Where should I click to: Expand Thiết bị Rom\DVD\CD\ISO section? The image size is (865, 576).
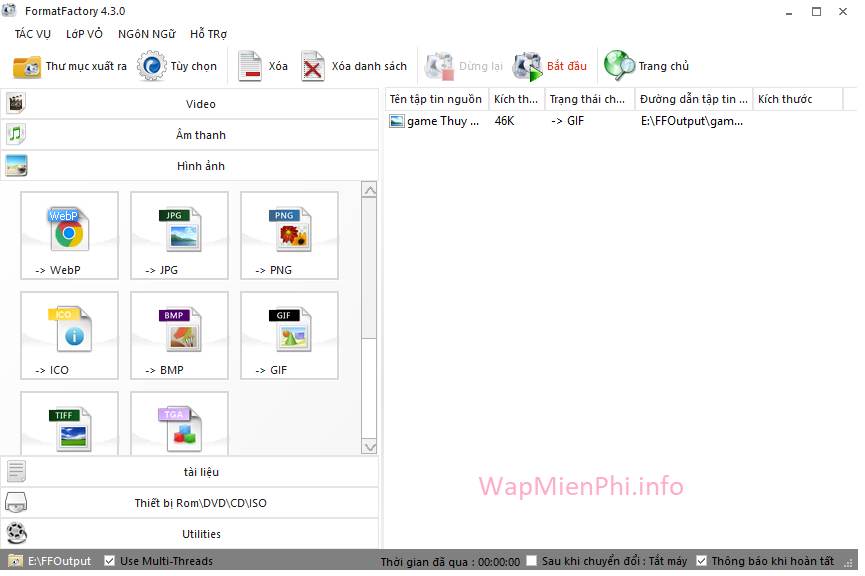(190, 503)
